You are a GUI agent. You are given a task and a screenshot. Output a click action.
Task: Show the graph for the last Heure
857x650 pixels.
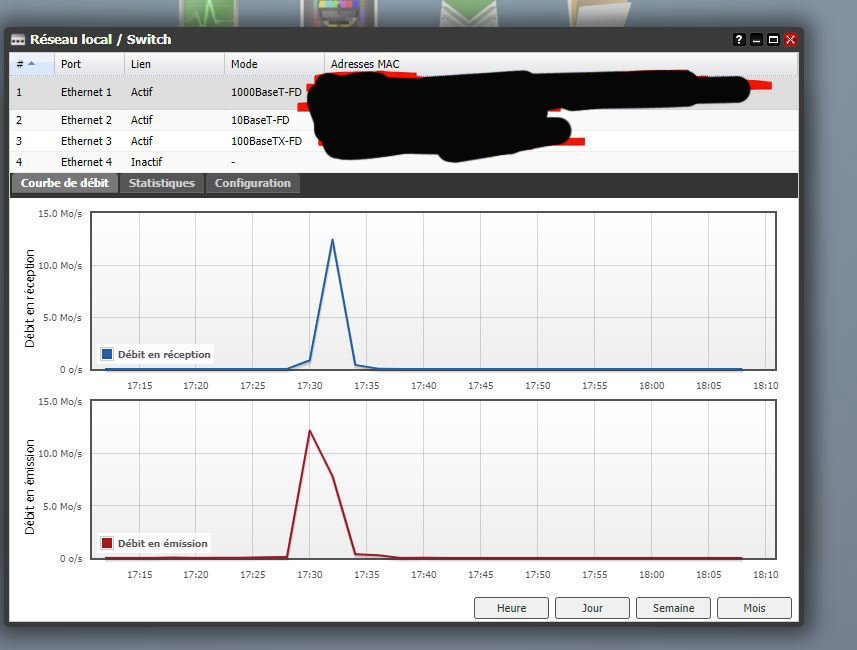tap(511, 608)
